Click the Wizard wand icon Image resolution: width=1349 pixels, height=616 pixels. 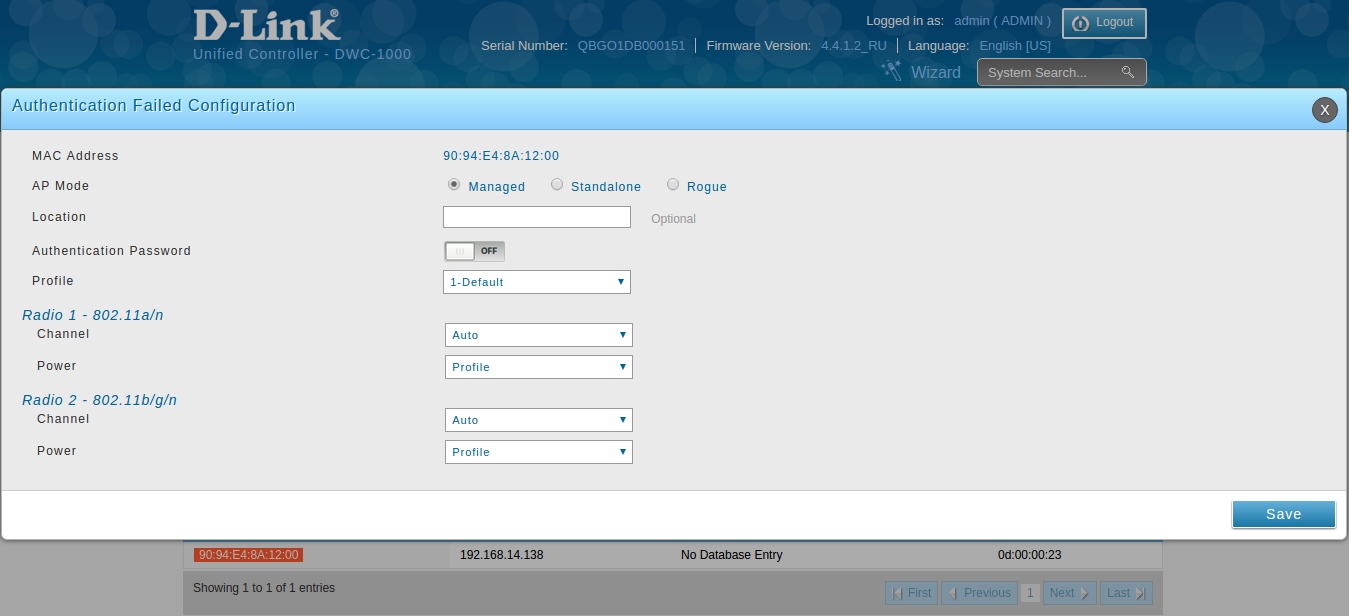click(x=891, y=71)
